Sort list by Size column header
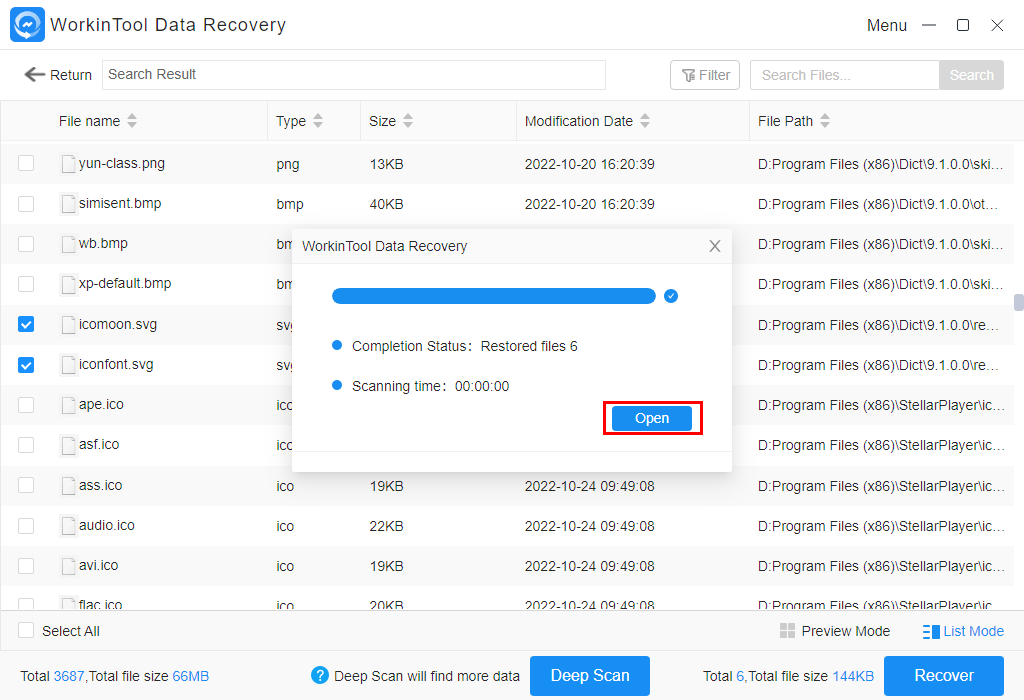Viewport: 1024px width, 700px height. pyautogui.click(x=383, y=121)
